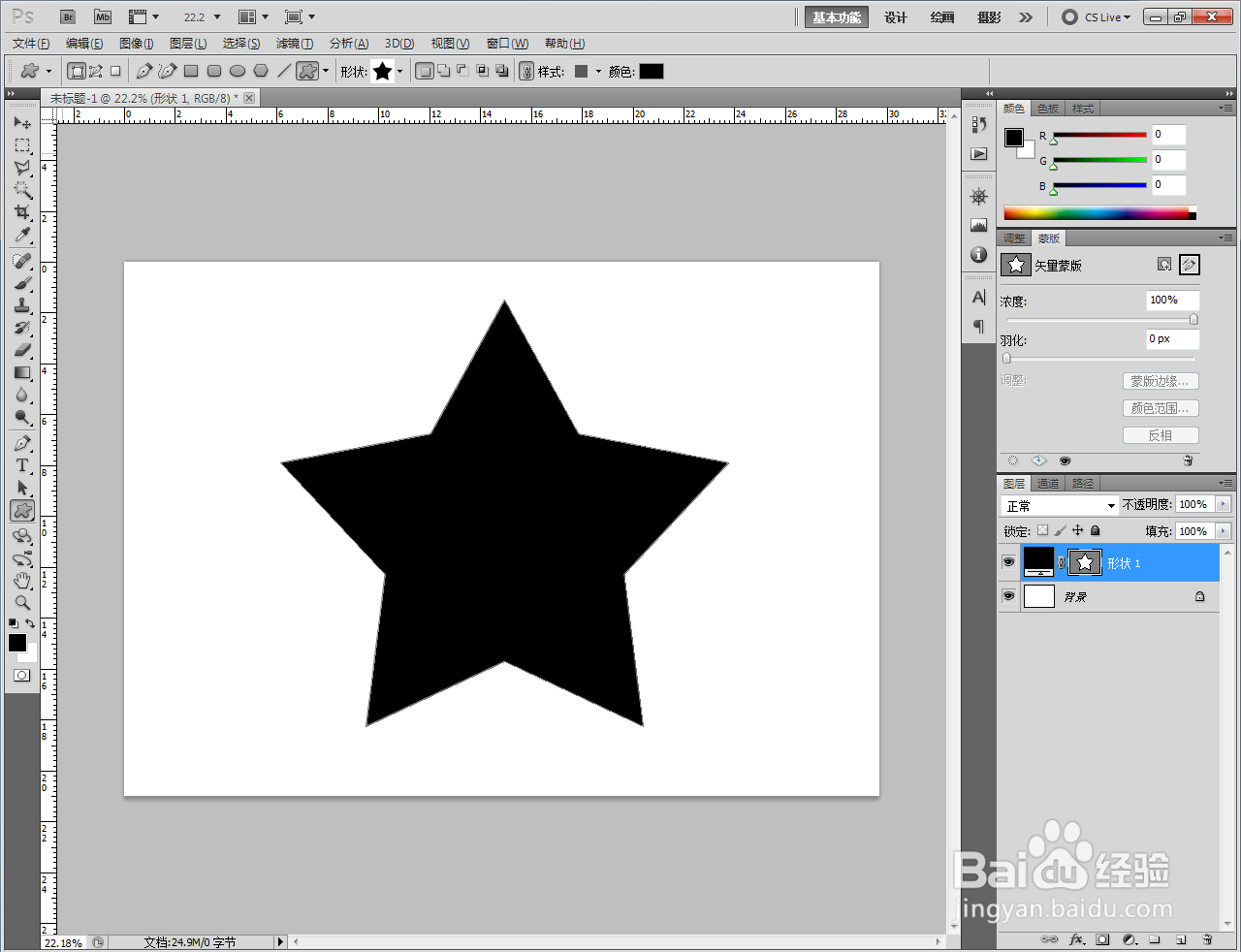Image resolution: width=1241 pixels, height=952 pixels.
Task: Toggle the layer style link button
Action: tap(526, 71)
